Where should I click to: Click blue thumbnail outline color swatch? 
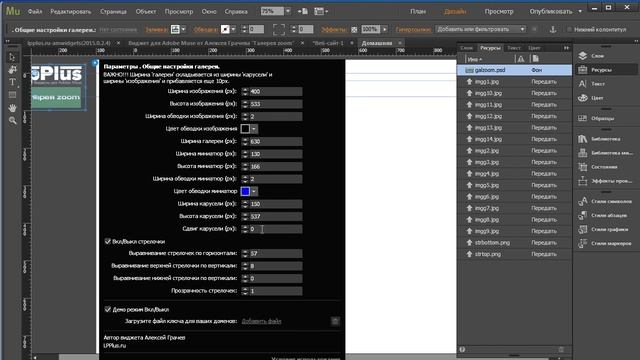pos(245,191)
